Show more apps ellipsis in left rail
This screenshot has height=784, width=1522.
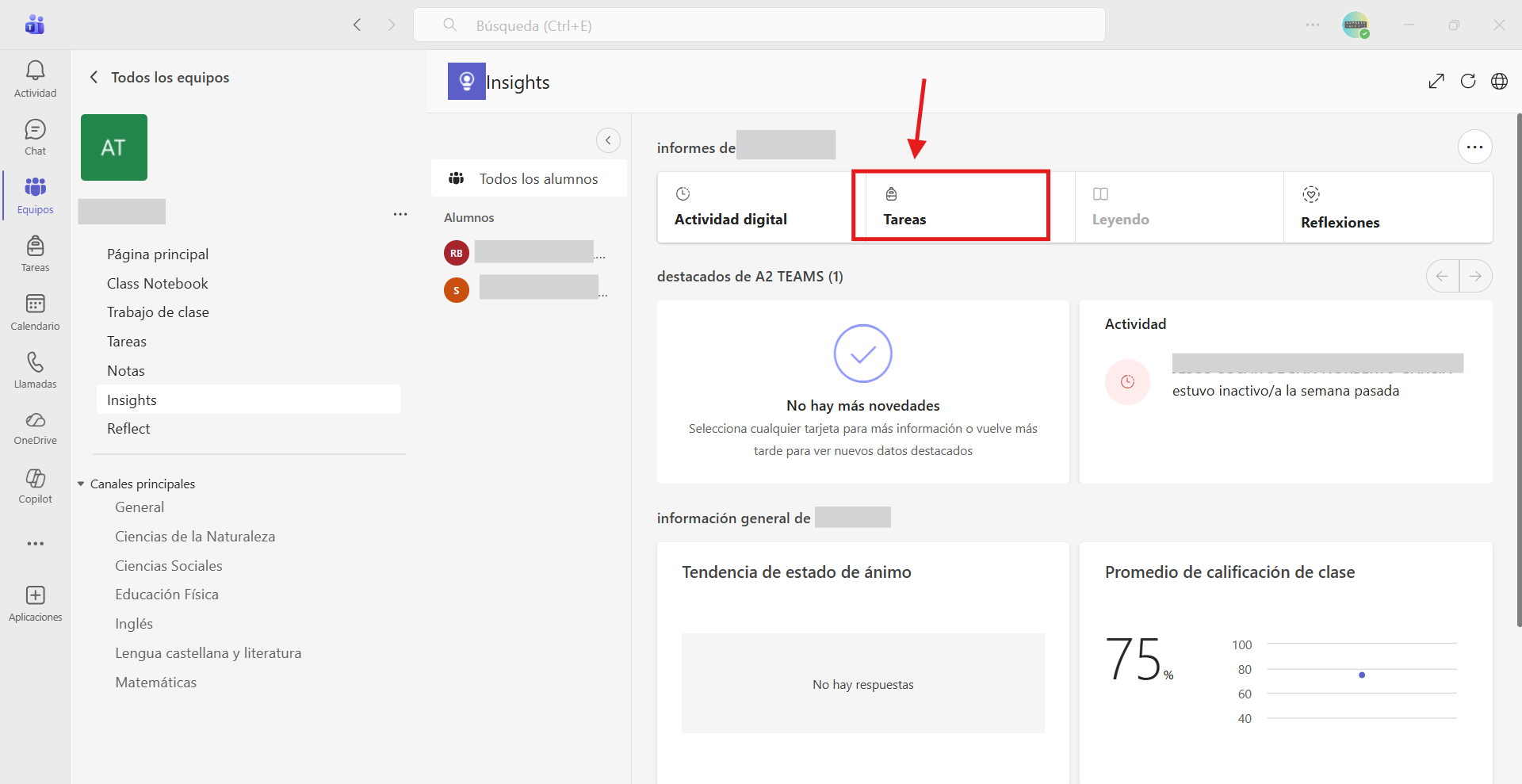click(35, 544)
